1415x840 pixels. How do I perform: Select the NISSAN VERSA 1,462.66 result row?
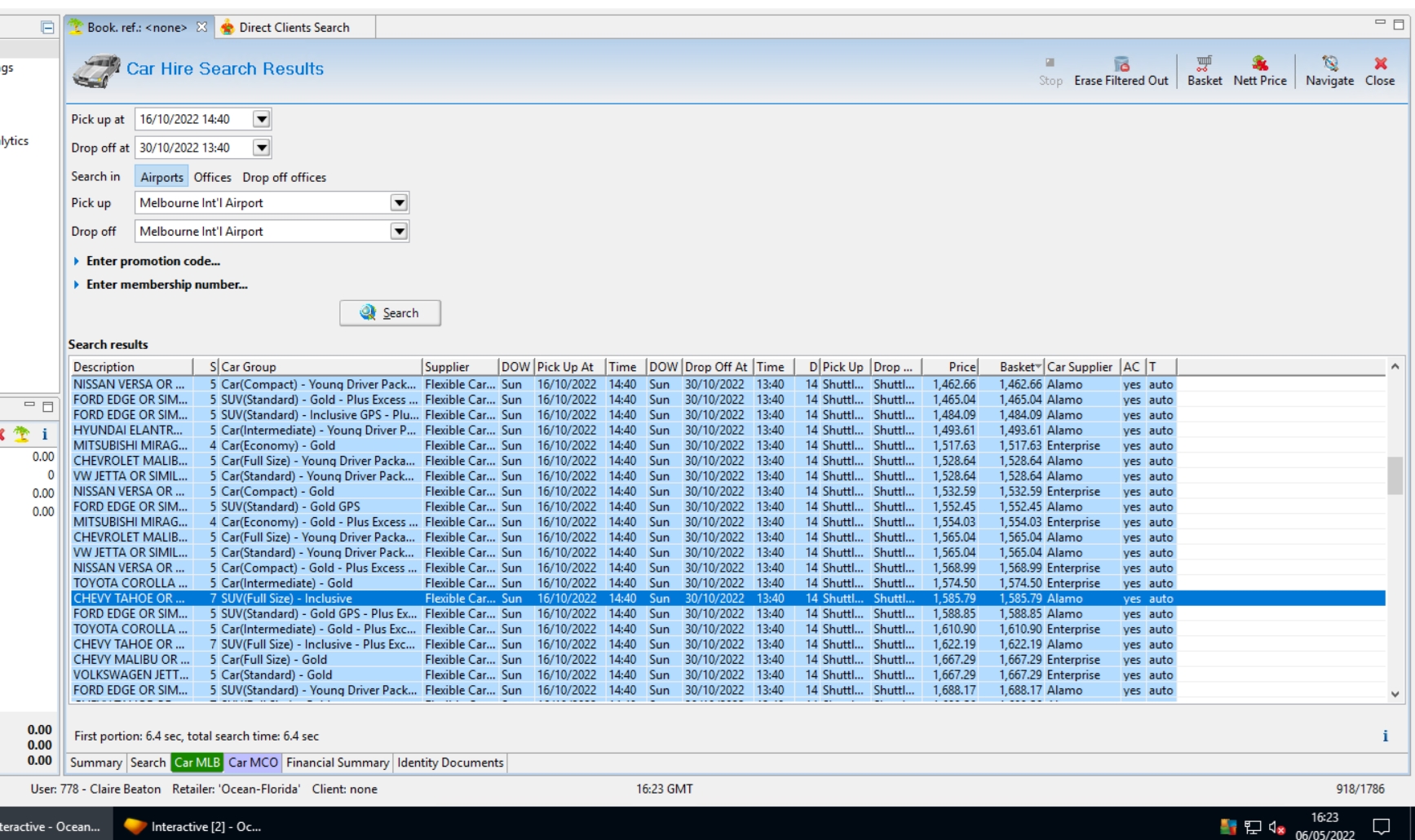click(727, 384)
